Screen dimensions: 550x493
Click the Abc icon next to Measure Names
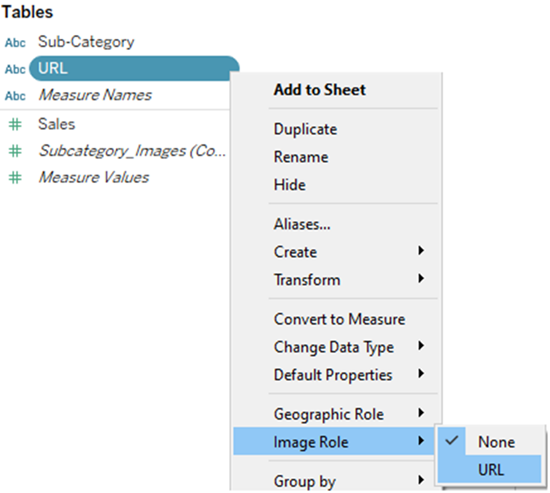[x=15, y=96]
